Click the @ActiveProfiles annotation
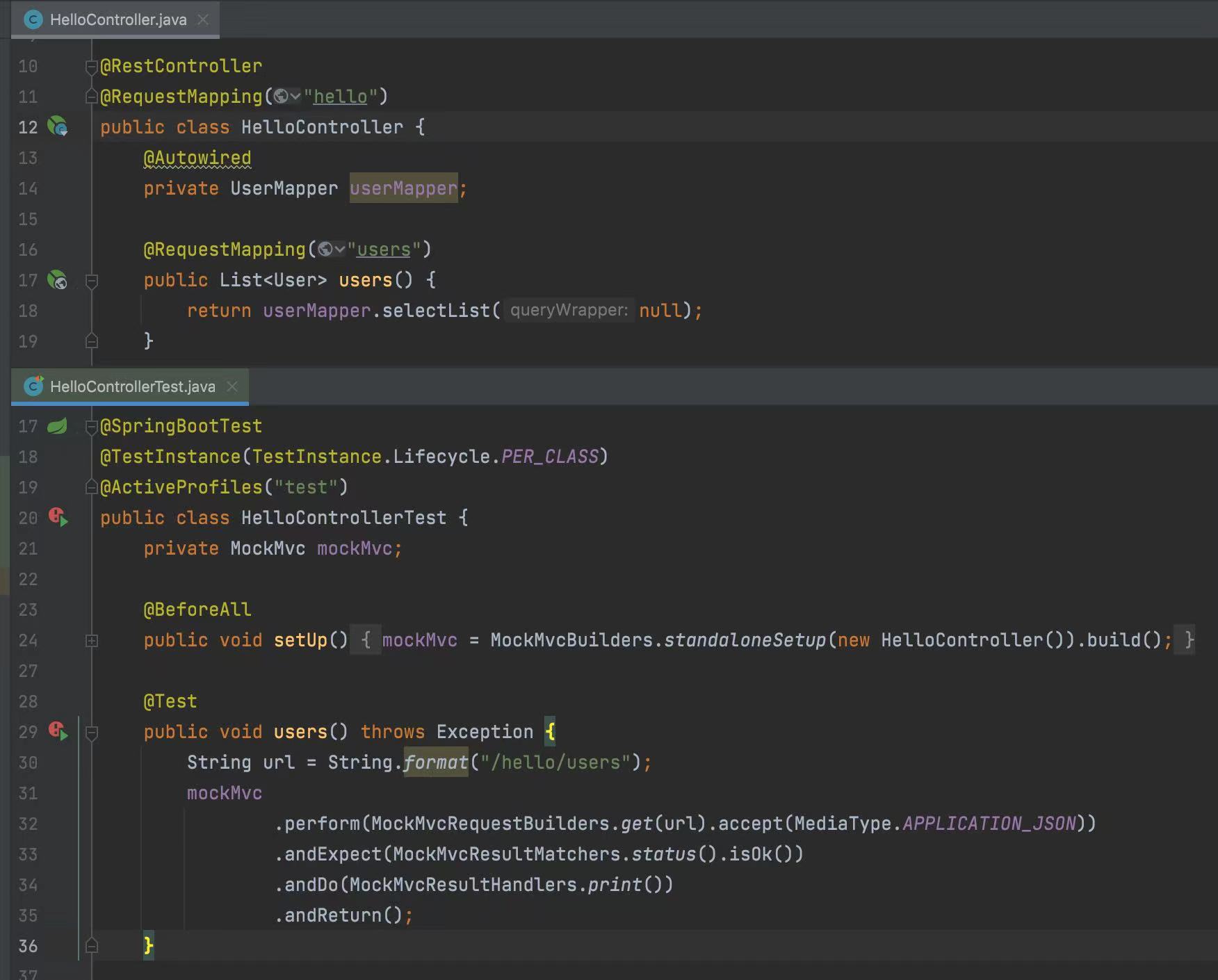Viewport: 1218px width, 980px height. [x=181, y=487]
